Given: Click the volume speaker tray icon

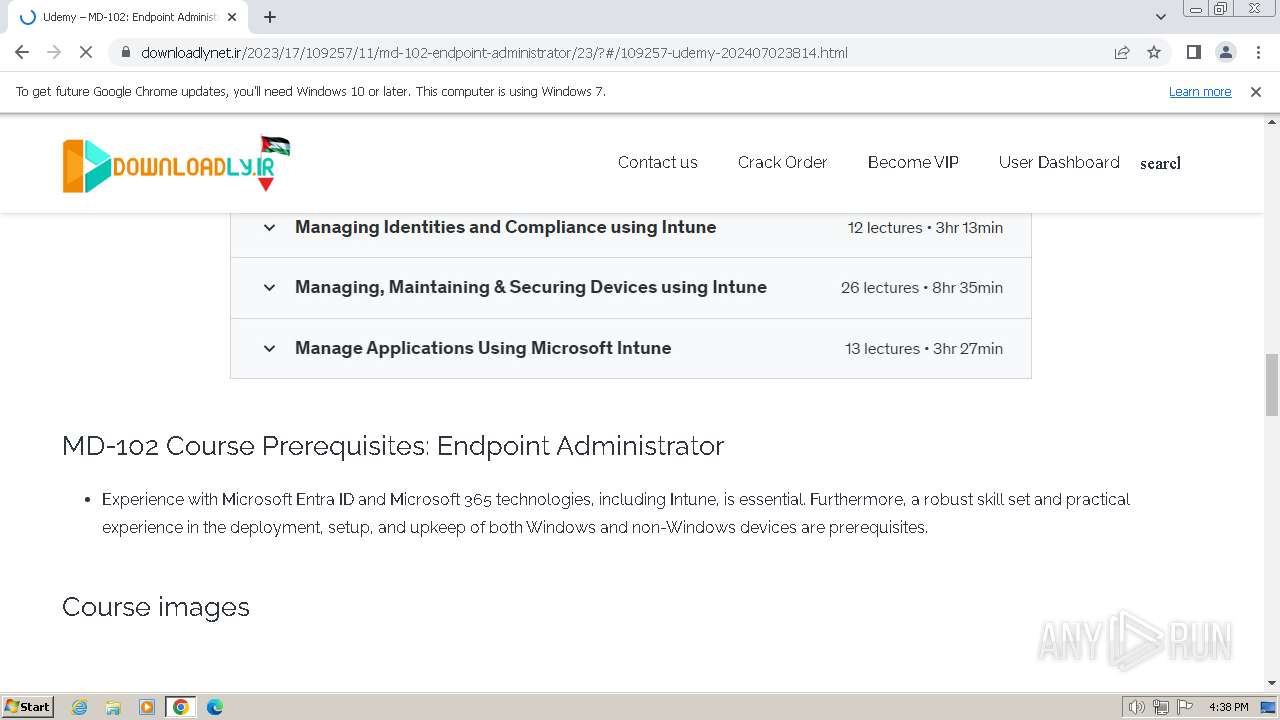Looking at the screenshot, I should click(x=1136, y=707).
